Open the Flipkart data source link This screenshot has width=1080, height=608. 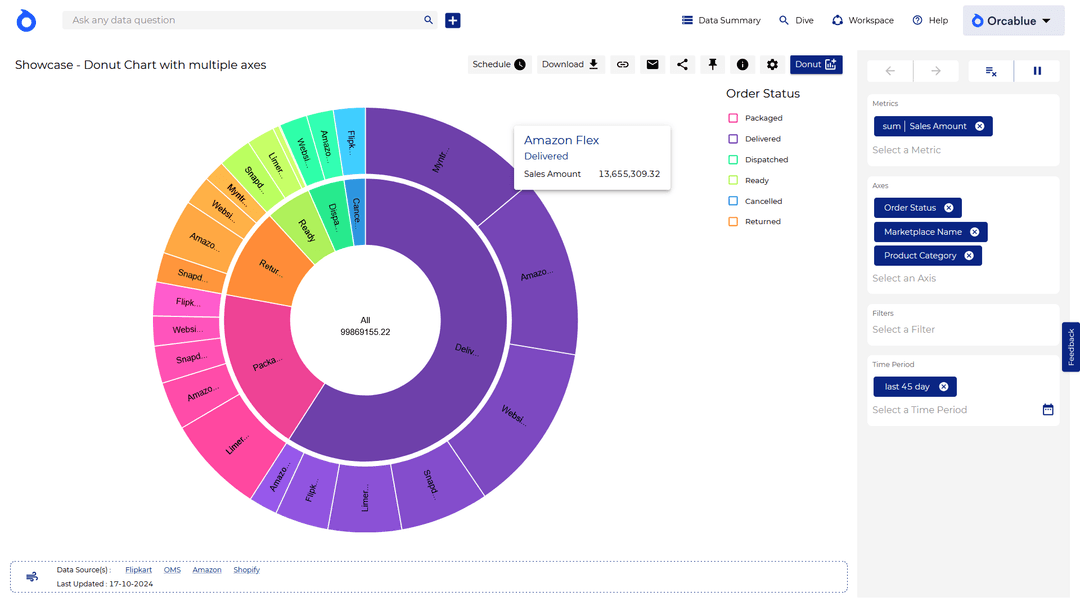(138, 570)
